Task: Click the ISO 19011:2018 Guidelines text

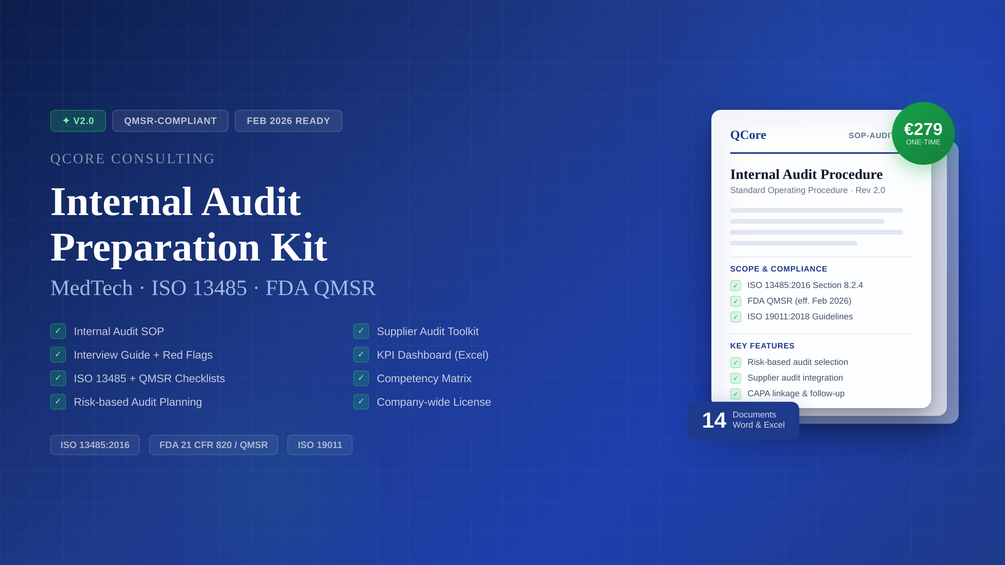Action: tap(800, 316)
